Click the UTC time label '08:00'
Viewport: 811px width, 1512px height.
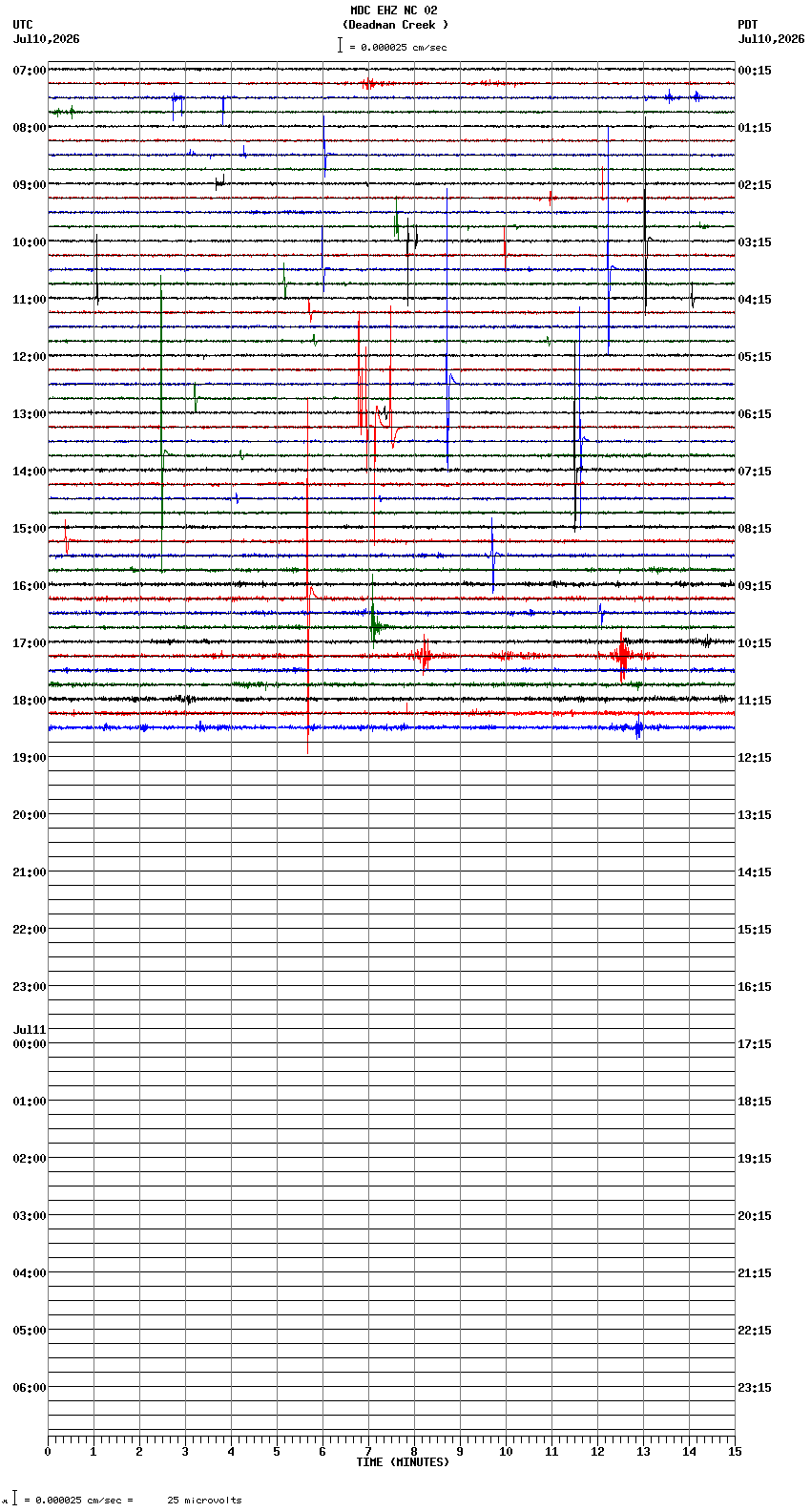pos(30,128)
